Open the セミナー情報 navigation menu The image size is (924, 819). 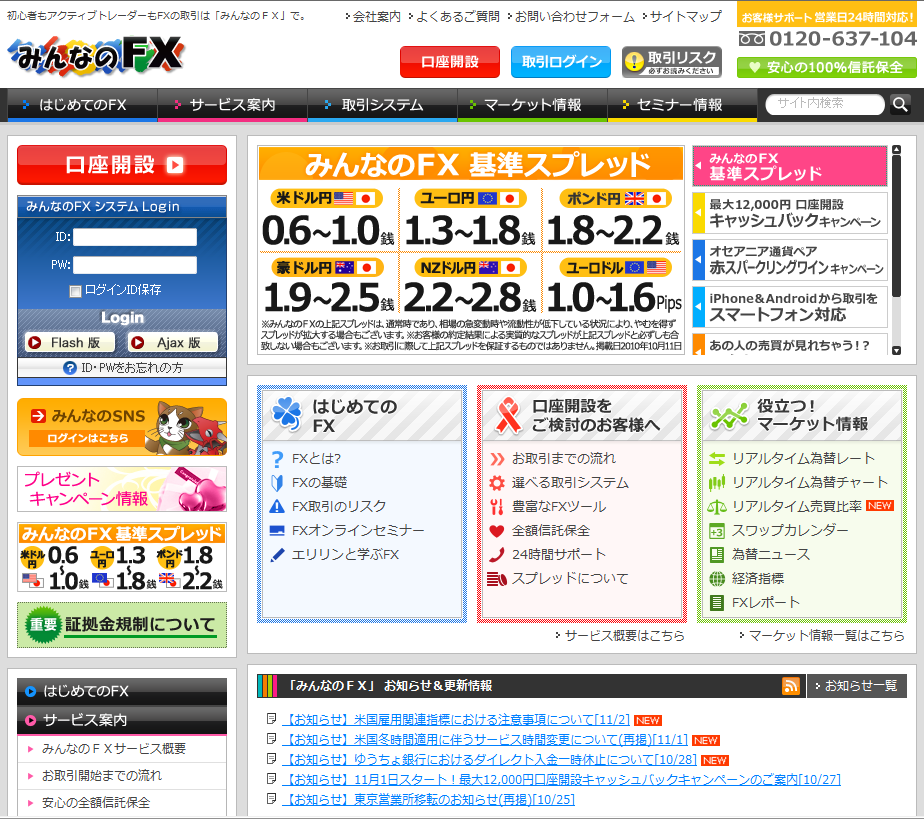pyautogui.click(x=682, y=105)
